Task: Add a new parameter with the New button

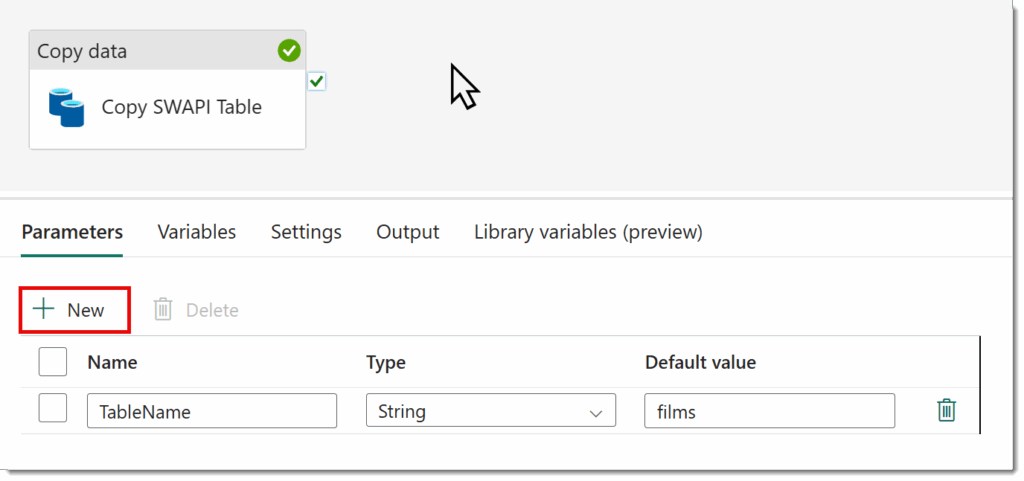Action: click(74, 310)
